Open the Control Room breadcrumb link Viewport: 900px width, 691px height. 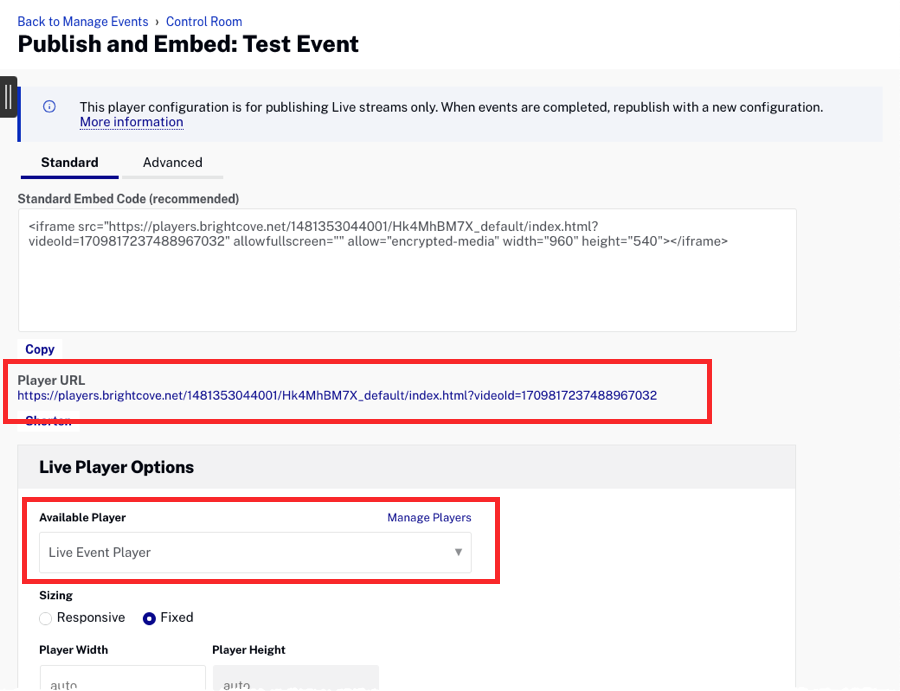204,21
